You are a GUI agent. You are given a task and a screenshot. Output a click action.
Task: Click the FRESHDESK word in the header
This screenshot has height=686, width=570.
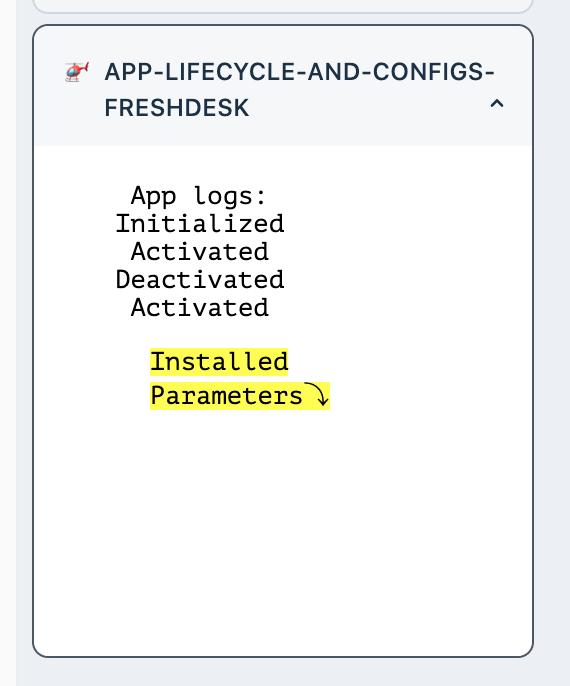(177, 108)
